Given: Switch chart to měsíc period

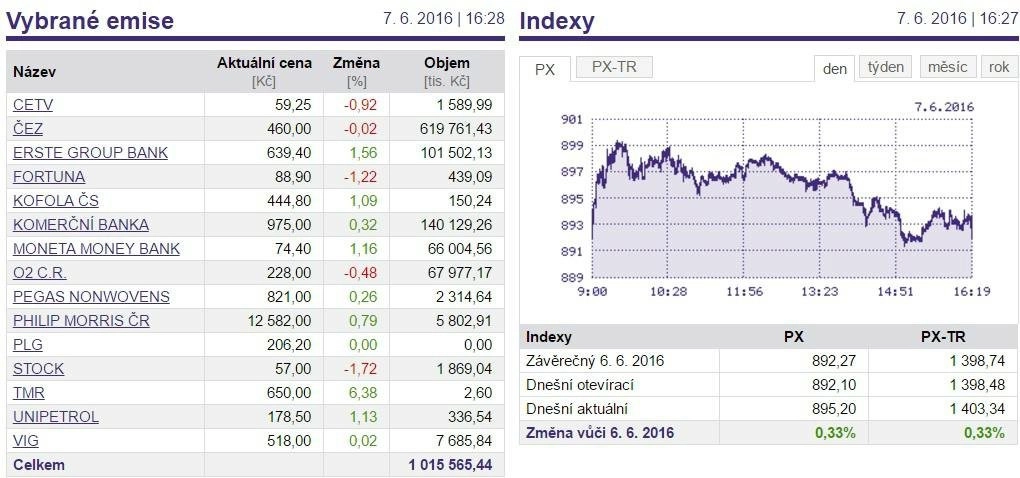Looking at the screenshot, I should click(948, 67).
